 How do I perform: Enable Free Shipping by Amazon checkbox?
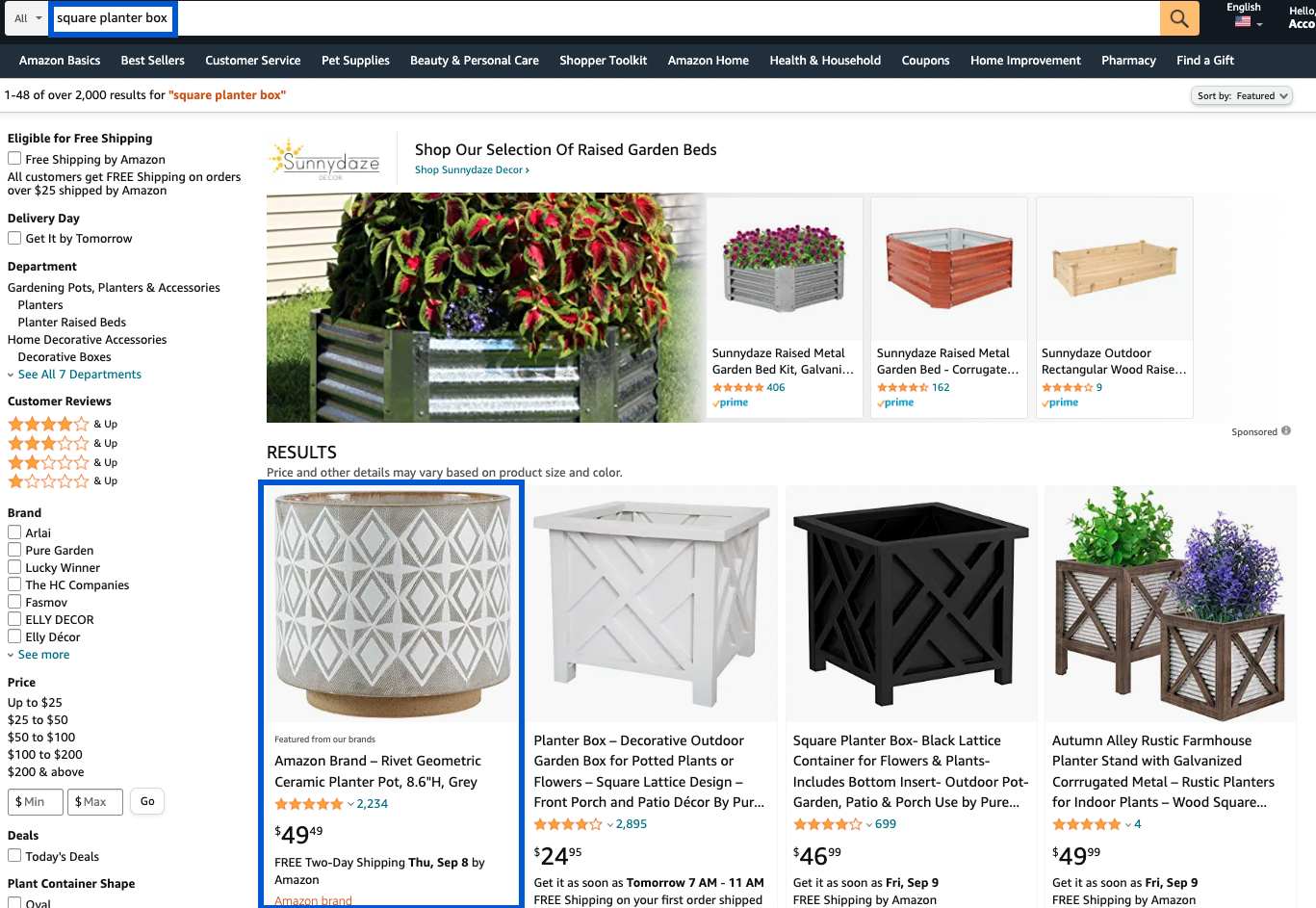coord(14,159)
